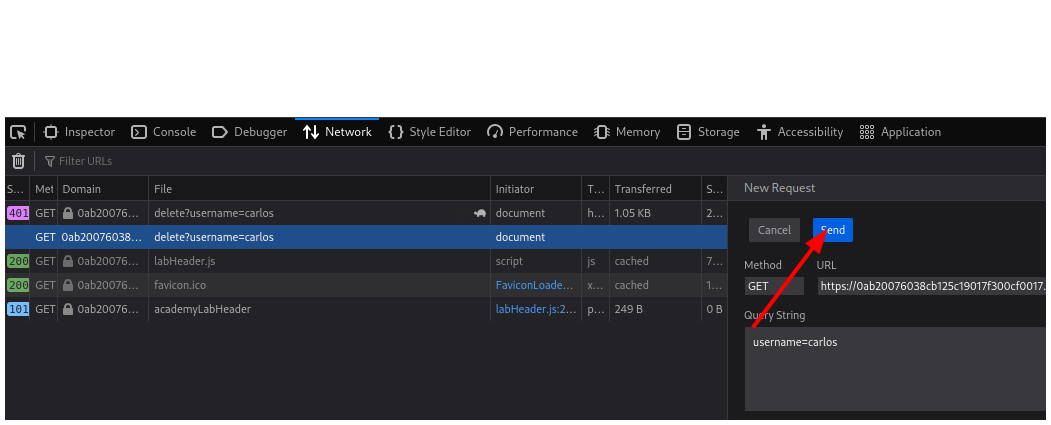The width and height of the screenshot is (1051, 425).
Task: Switch to the Console tab
Action: tap(164, 132)
